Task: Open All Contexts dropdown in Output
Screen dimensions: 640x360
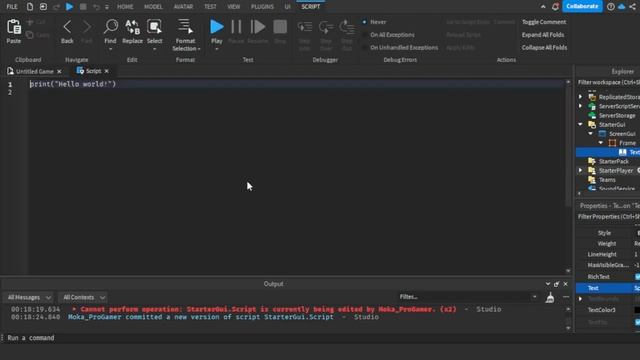Action: pos(83,298)
